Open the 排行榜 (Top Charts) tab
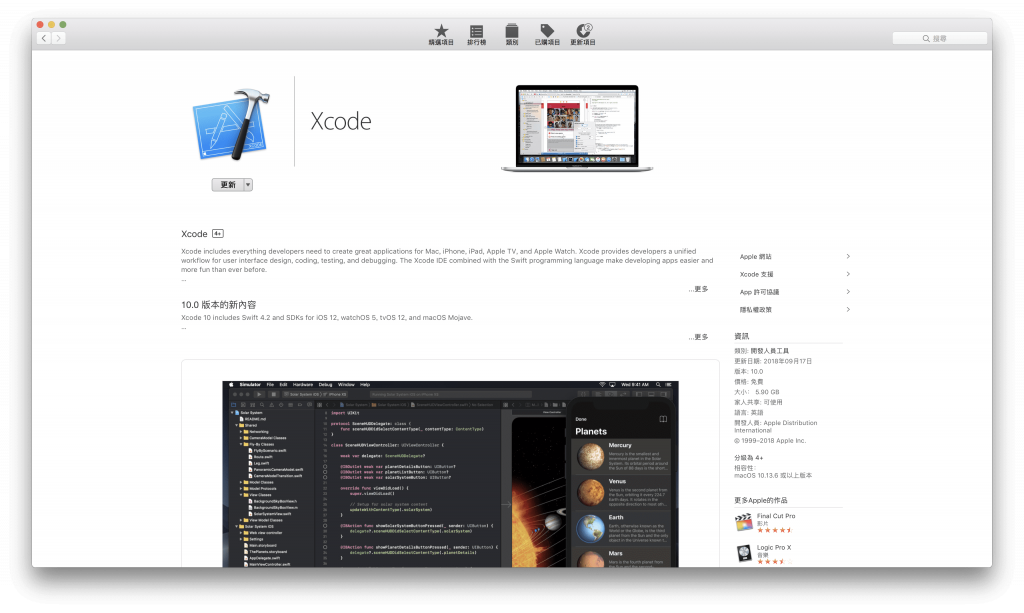This screenshot has width=1024, height=613. click(476, 35)
